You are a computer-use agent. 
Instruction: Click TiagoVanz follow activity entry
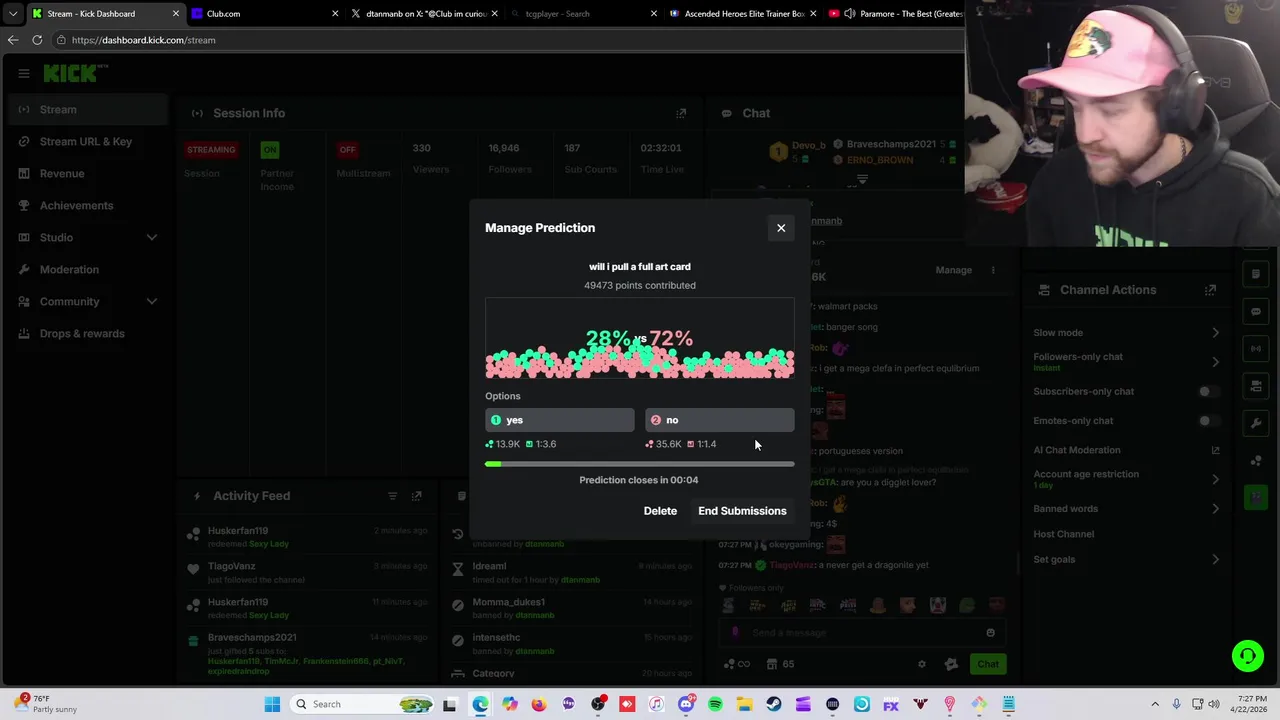[x=308, y=573]
